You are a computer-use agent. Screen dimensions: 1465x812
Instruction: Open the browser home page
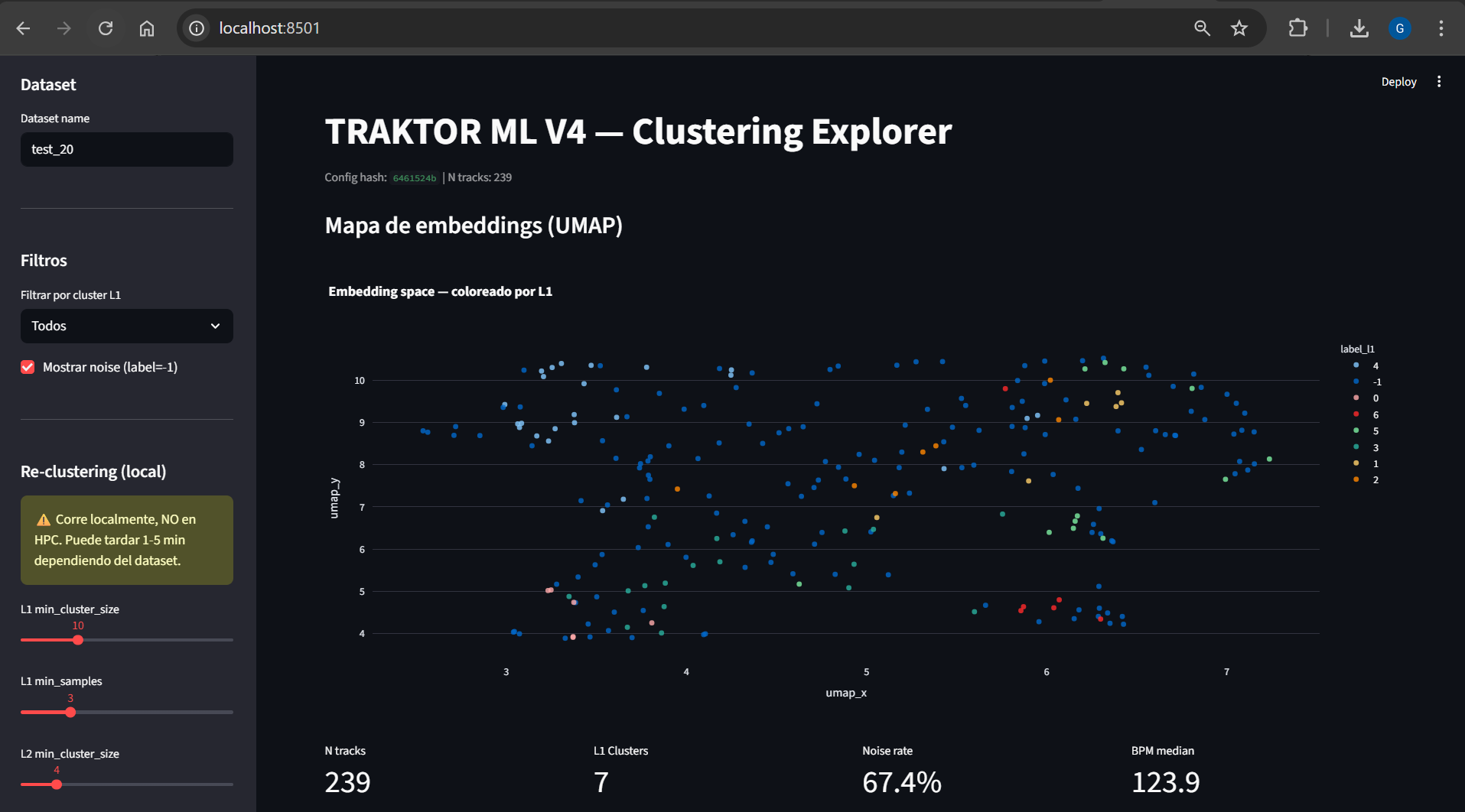(x=147, y=28)
